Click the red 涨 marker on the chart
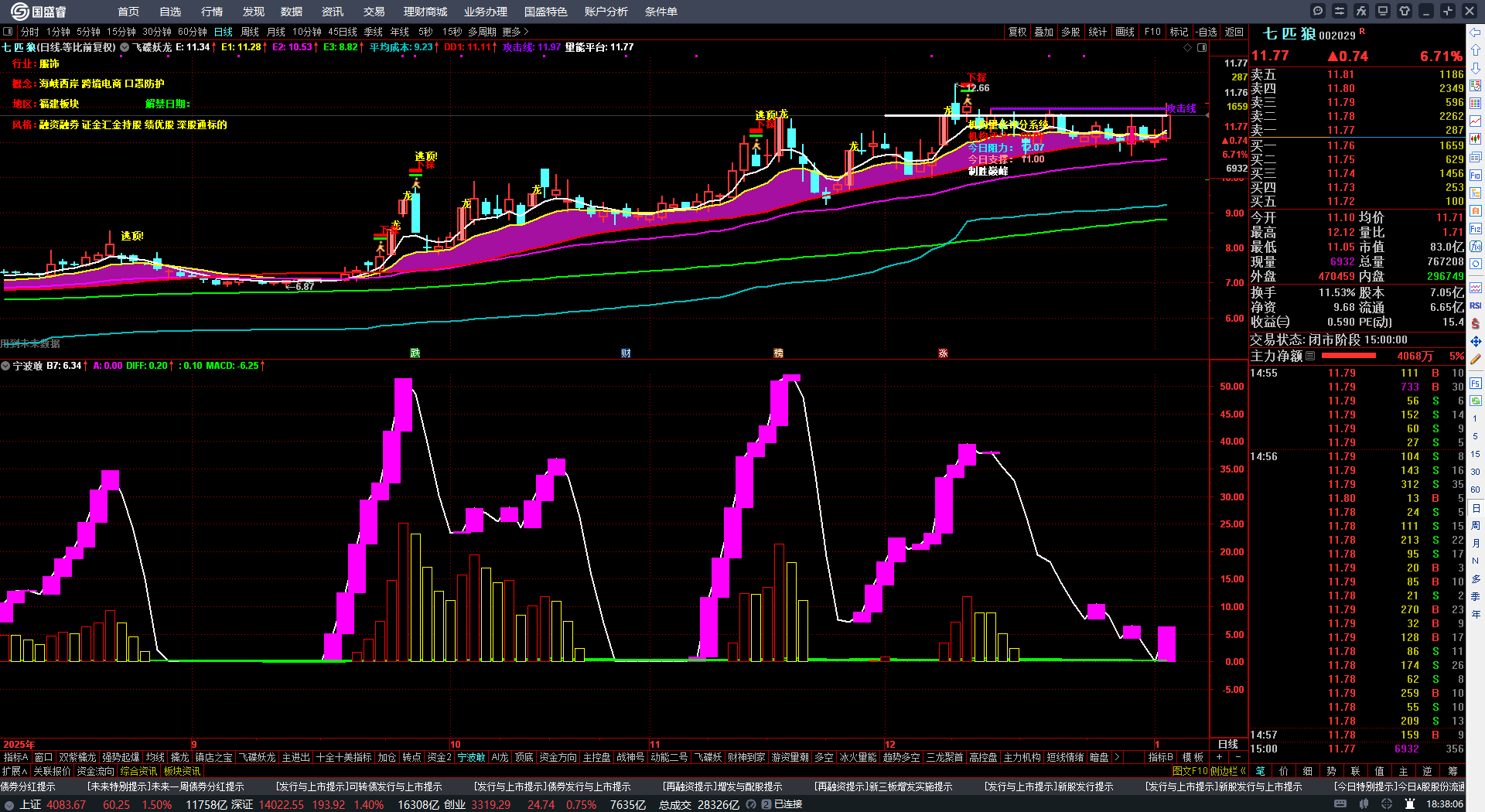1485x812 pixels. coord(943,353)
